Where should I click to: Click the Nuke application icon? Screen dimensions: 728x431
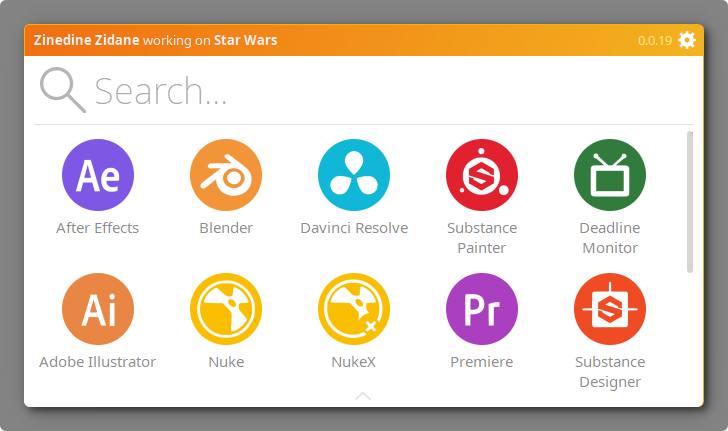pos(226,309)
